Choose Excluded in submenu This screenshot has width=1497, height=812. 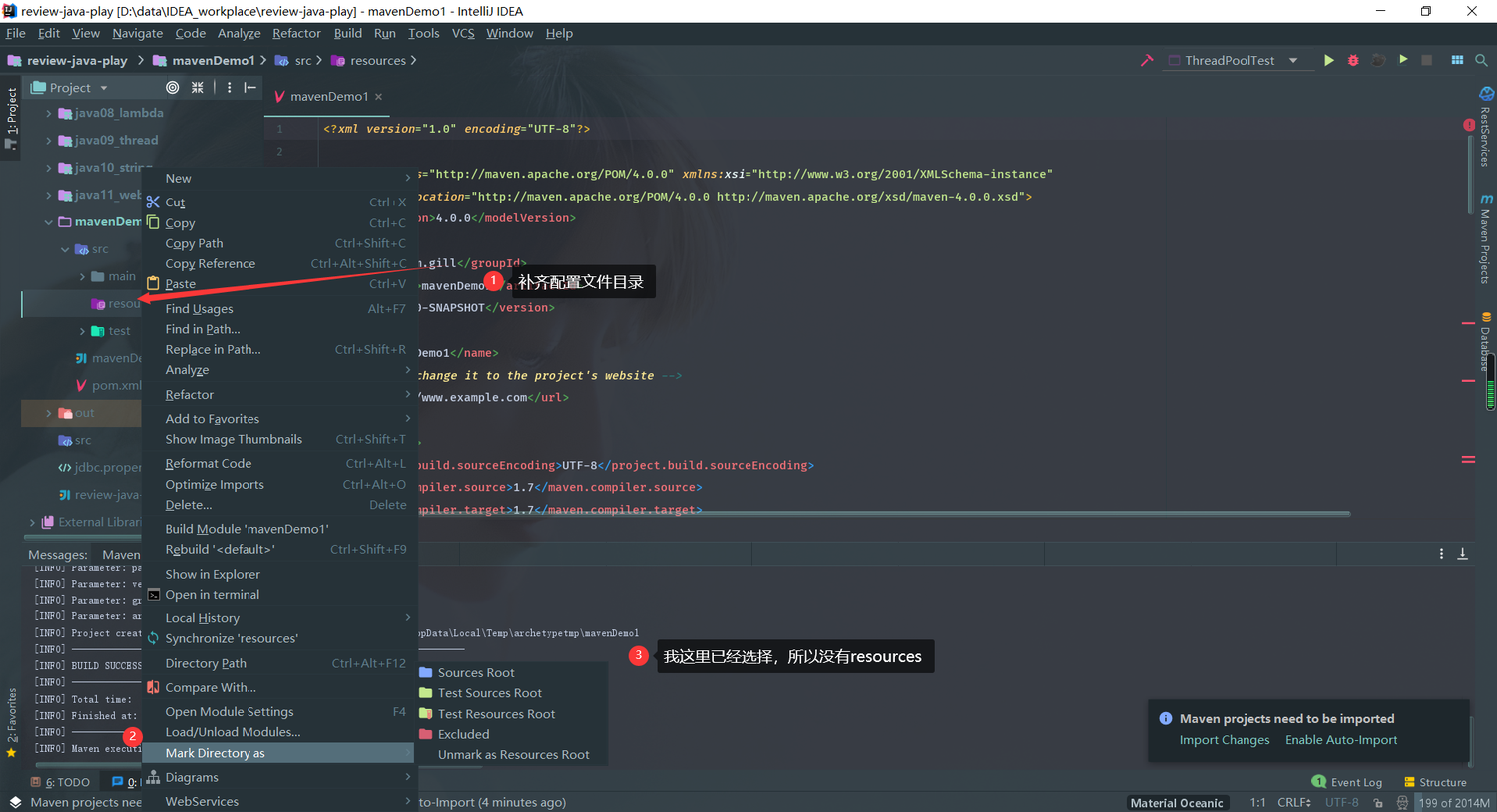(511, 734)
